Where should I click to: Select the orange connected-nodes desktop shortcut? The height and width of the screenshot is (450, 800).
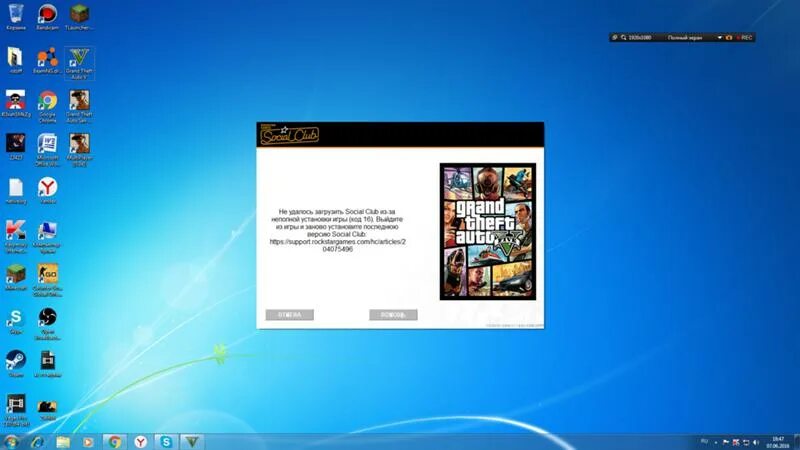tap(47, 60)
